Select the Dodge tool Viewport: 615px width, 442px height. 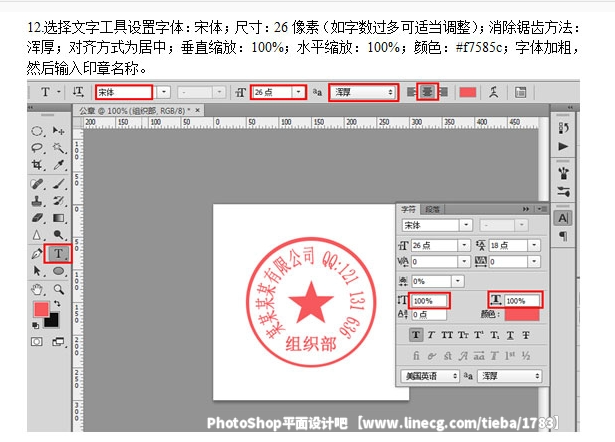[x=58, y=235]
